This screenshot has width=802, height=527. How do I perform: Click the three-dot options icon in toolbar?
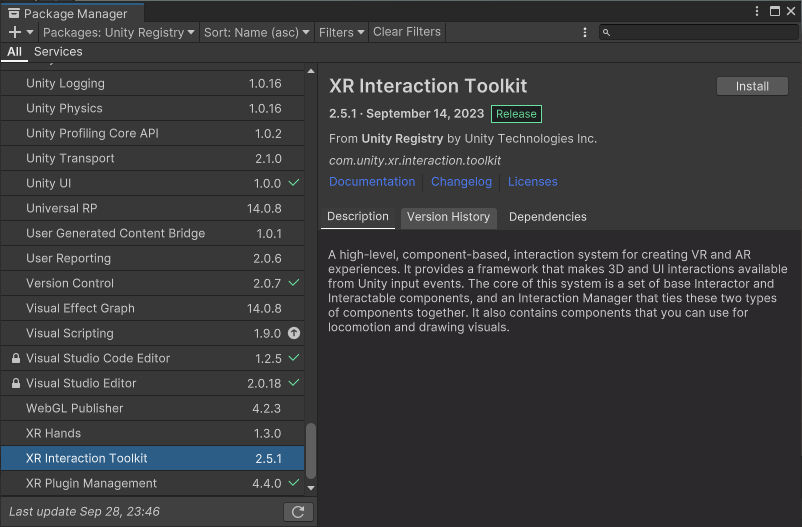click(x=585, y=32)
